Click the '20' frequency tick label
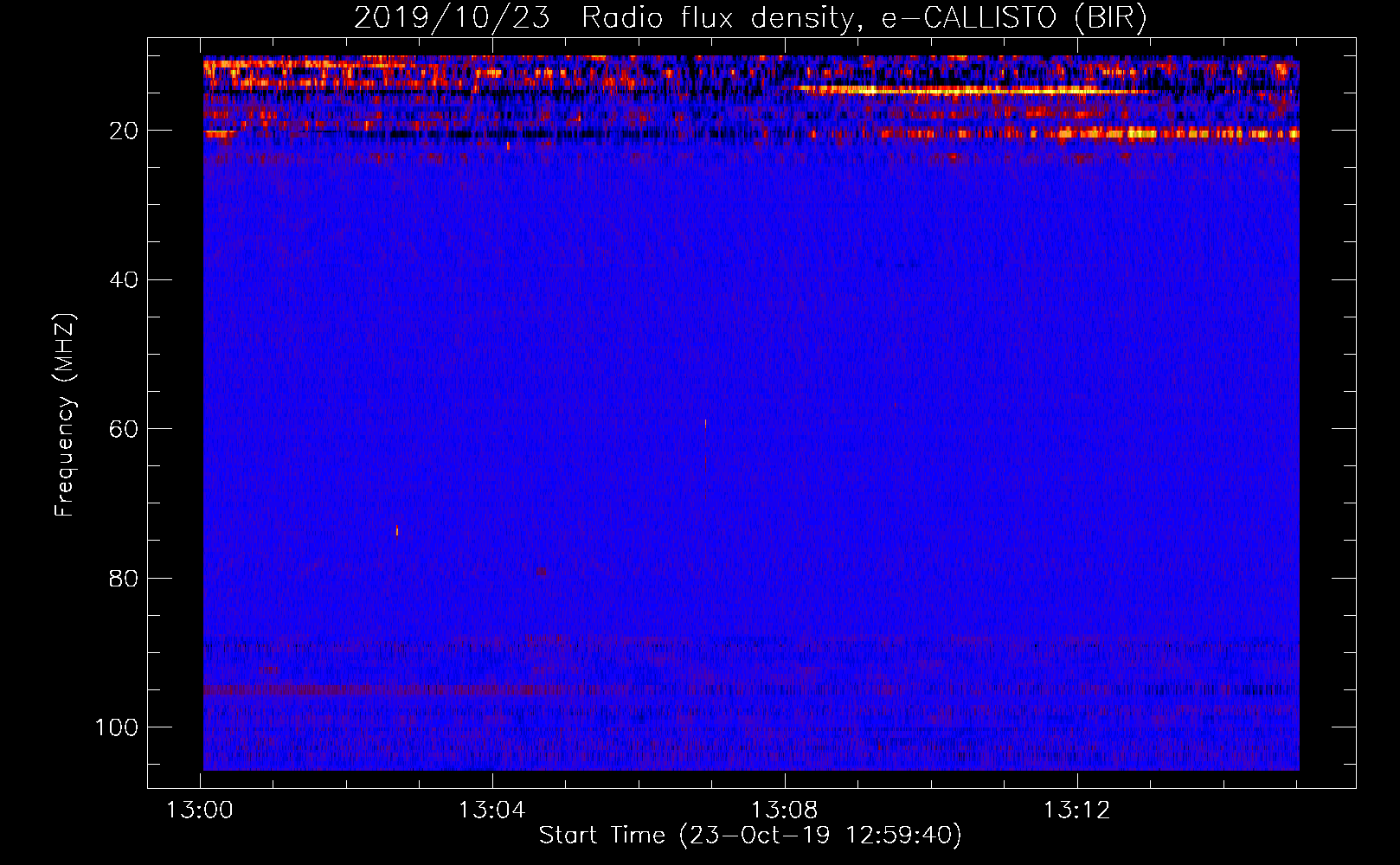1400x865 pixels. tap(125, 131)
